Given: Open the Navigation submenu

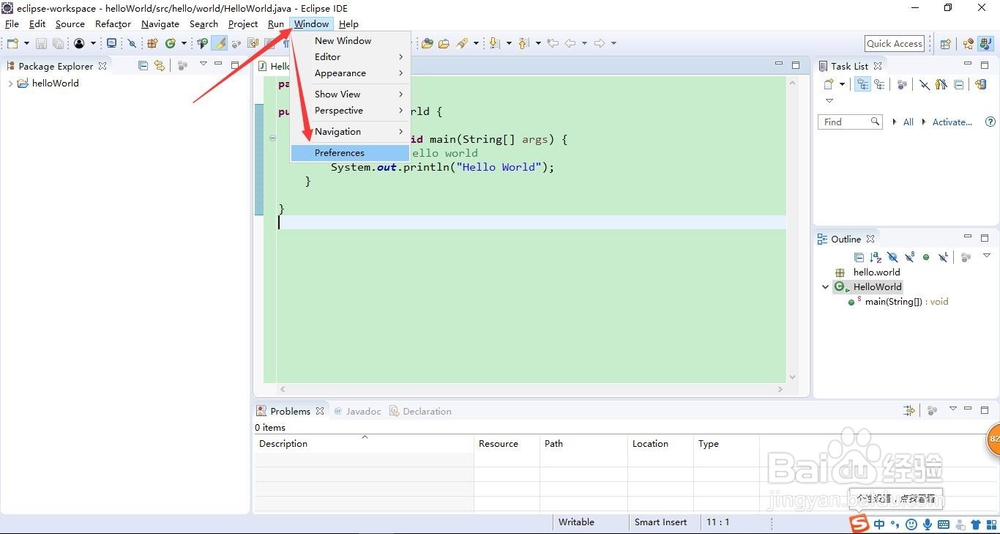Looking at the screenshot, I should [x=349, y=131].
